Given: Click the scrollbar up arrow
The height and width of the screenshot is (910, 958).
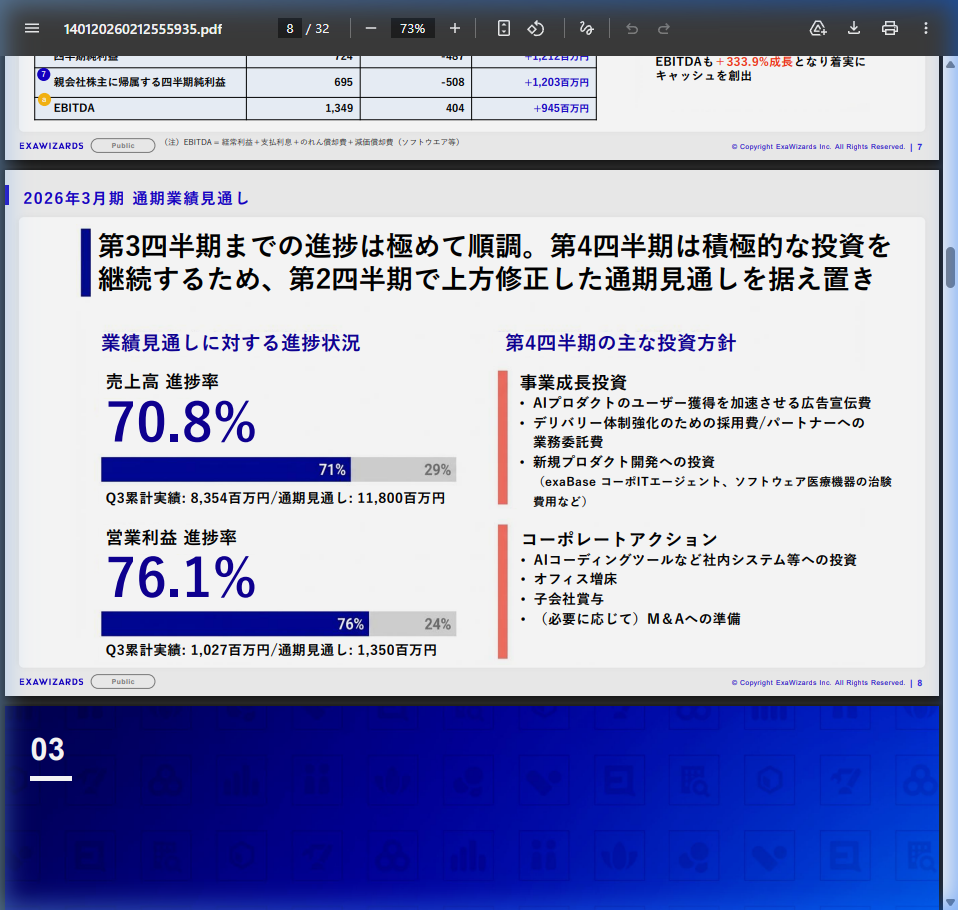Looking at the screenshot, I should 947,63.
